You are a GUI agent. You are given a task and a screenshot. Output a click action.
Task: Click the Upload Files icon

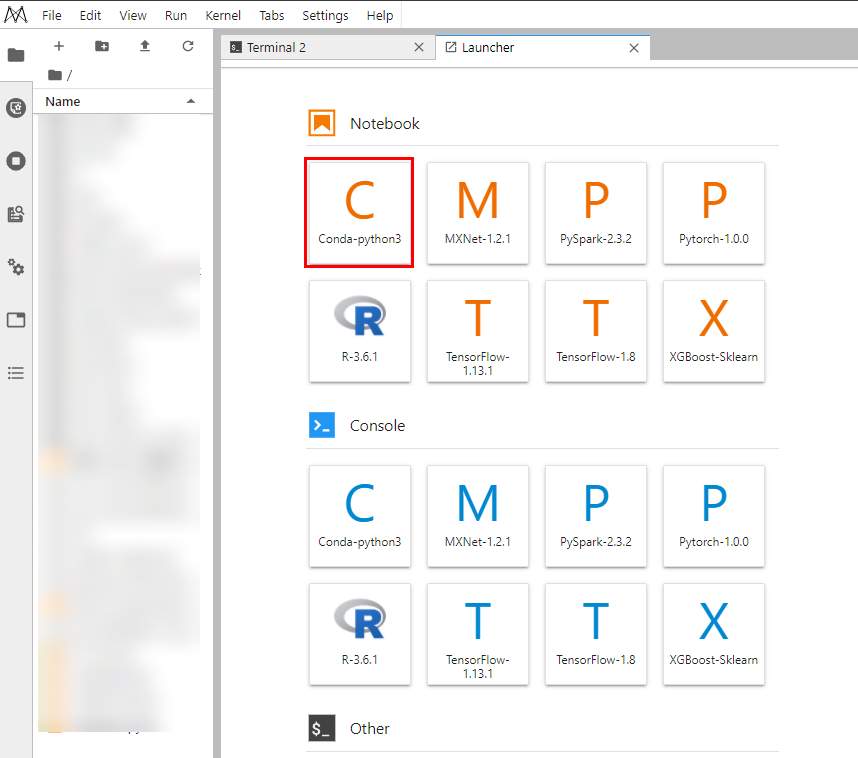144,46
